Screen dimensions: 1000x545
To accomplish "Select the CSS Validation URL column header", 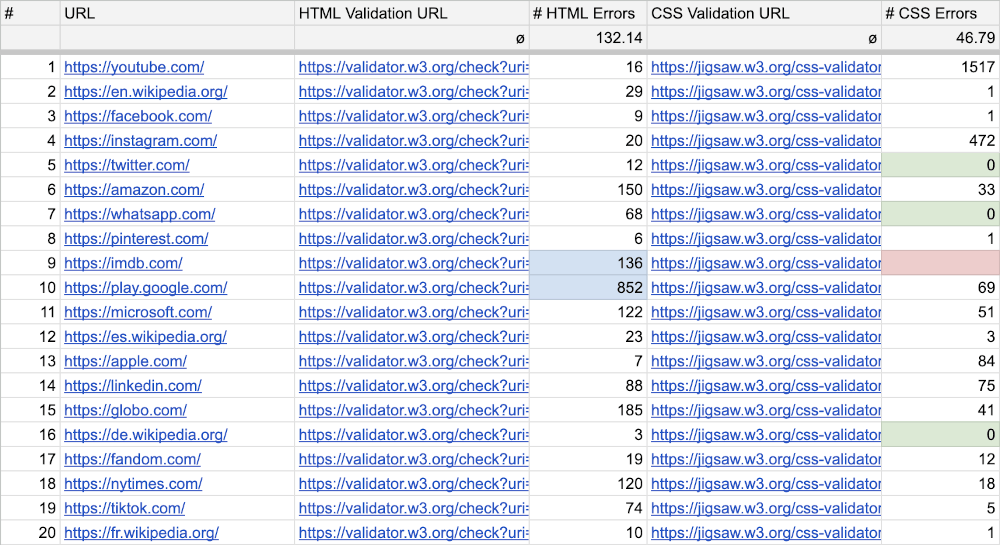I will click(x=764, y=13).
